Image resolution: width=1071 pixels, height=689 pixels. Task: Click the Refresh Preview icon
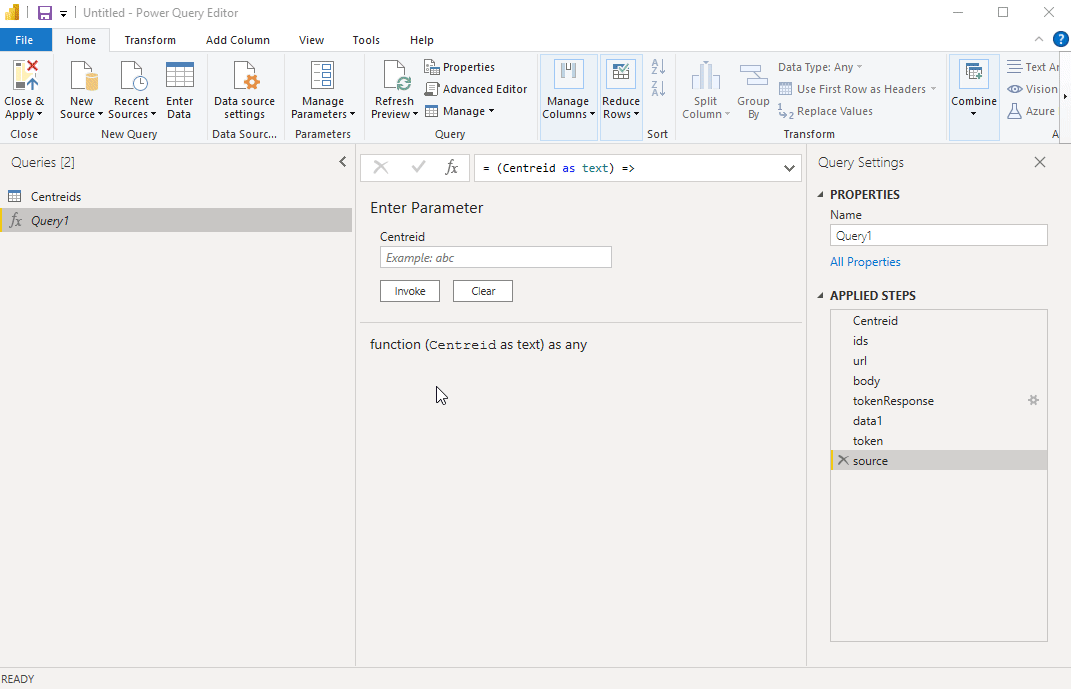395,76
